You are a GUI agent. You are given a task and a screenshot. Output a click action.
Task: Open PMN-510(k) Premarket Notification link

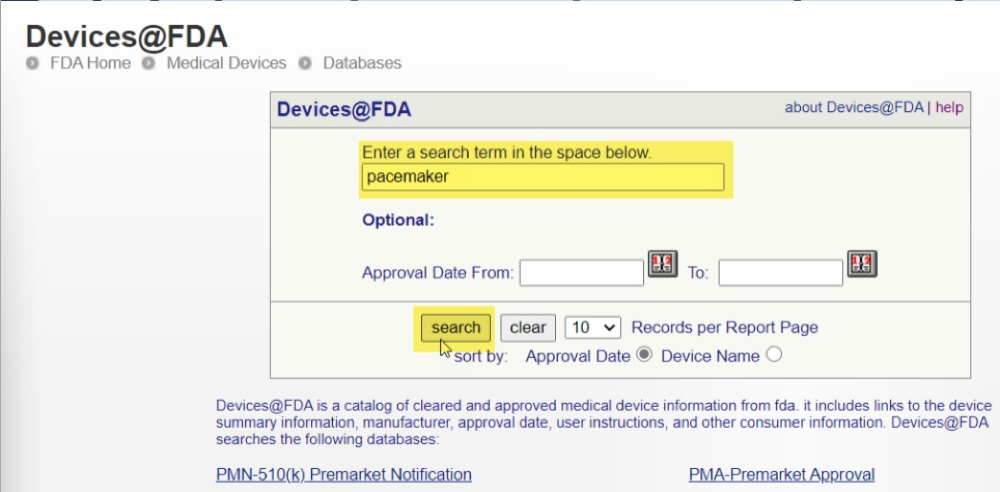(344, 474)
